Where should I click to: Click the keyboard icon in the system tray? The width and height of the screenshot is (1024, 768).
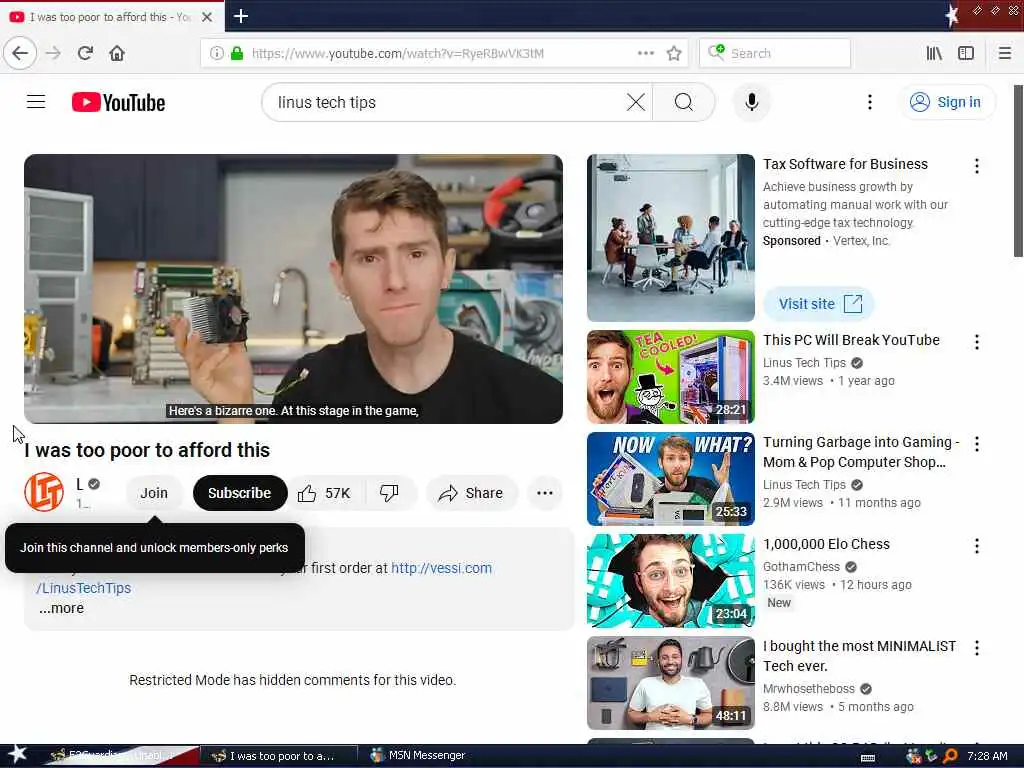868,758
